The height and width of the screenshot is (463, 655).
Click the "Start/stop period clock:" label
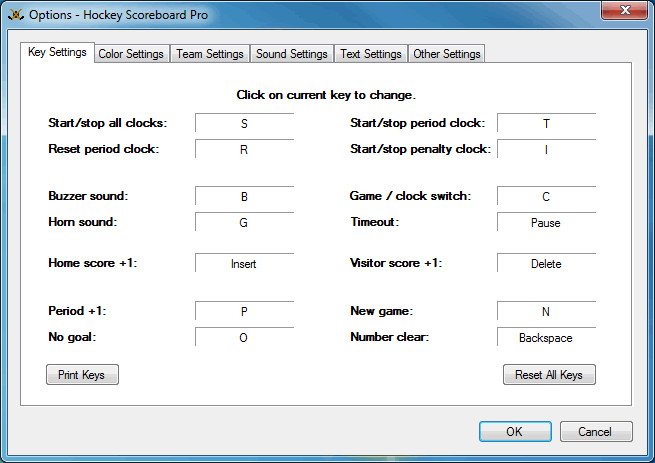click(417, 123)
